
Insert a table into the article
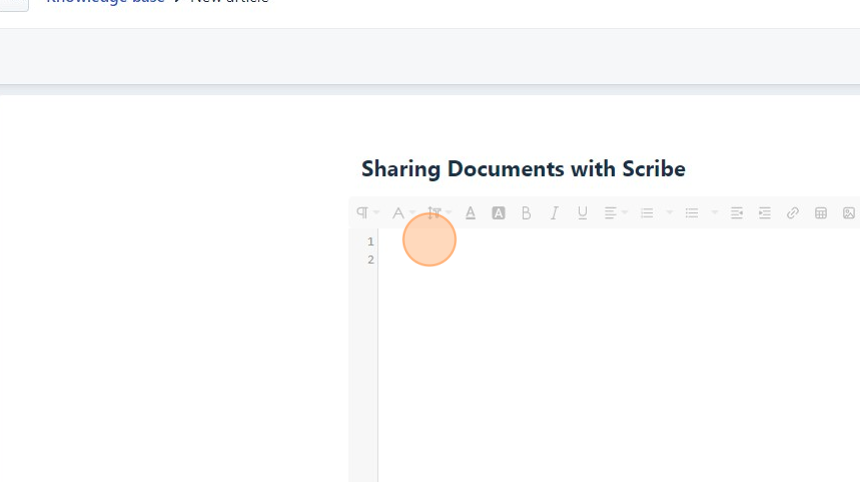point(821,213)
